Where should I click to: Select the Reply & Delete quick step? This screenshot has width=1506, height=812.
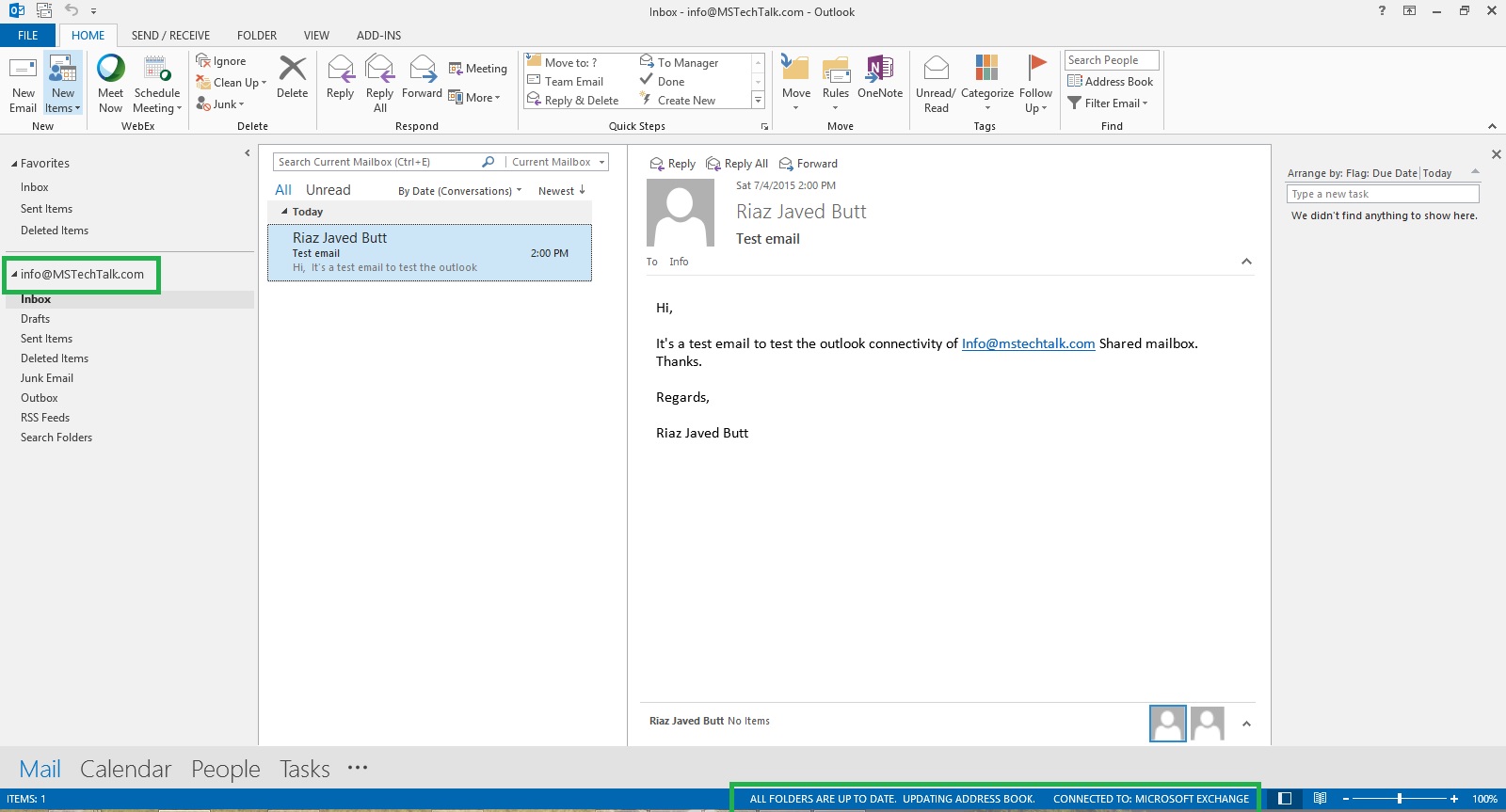click(572, 101)
